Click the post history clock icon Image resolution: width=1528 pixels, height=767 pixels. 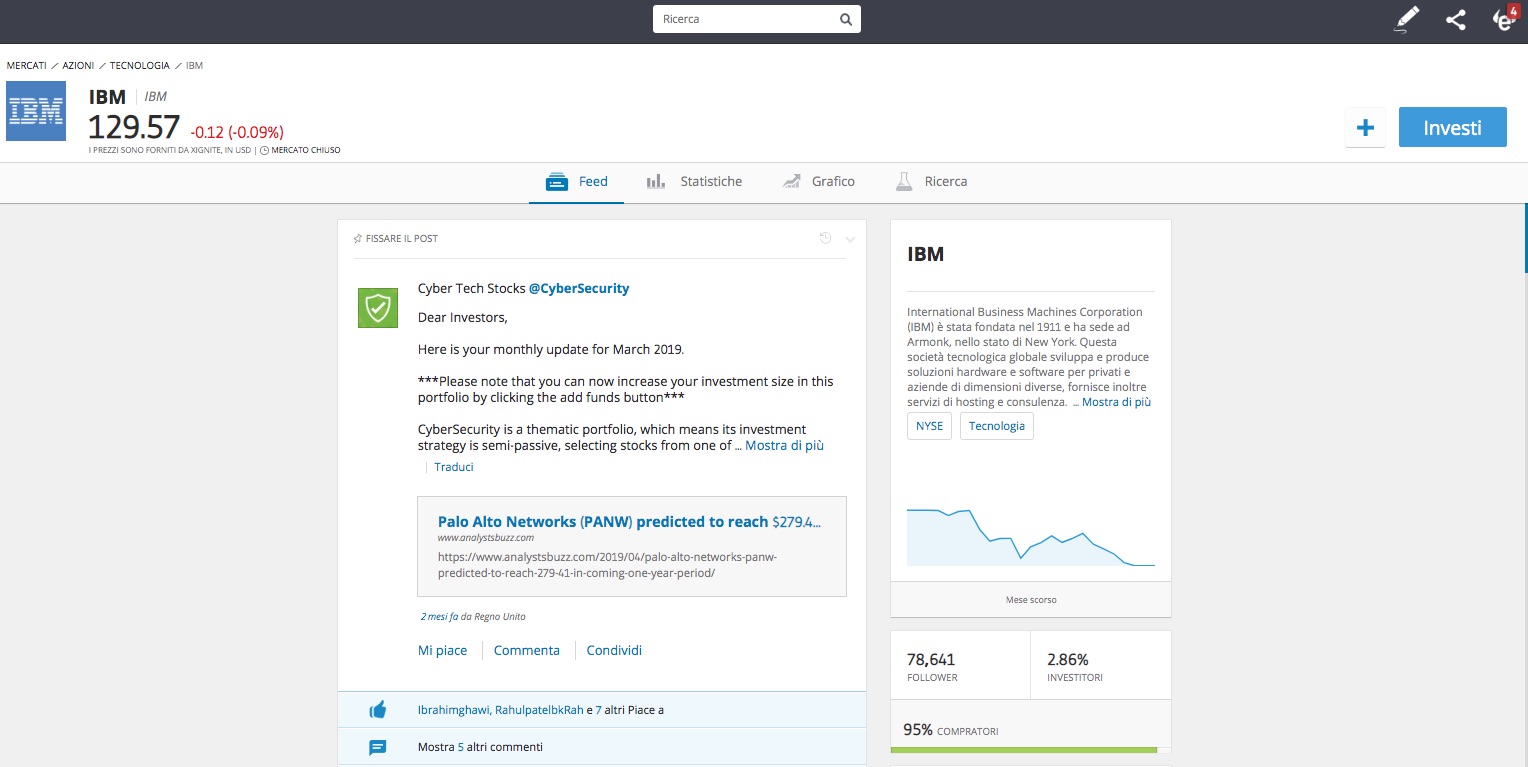825,238
